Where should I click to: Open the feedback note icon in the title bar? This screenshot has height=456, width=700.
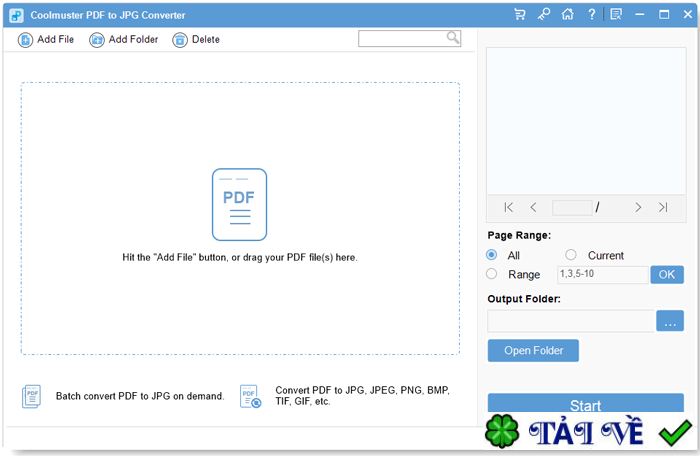(616, 15)
